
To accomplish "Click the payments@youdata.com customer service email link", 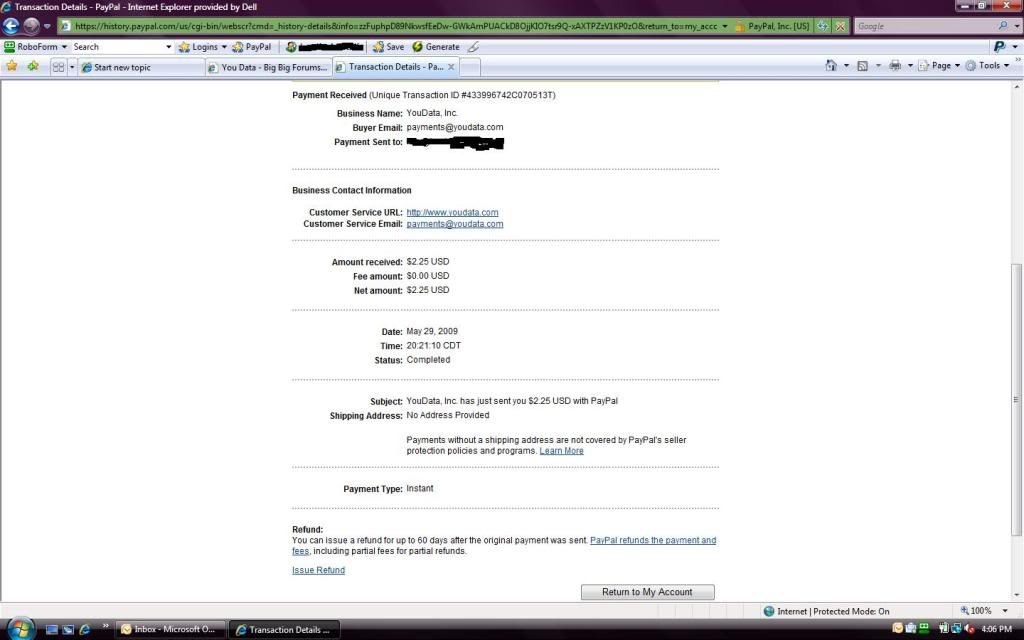I will (x=455, y=224).
